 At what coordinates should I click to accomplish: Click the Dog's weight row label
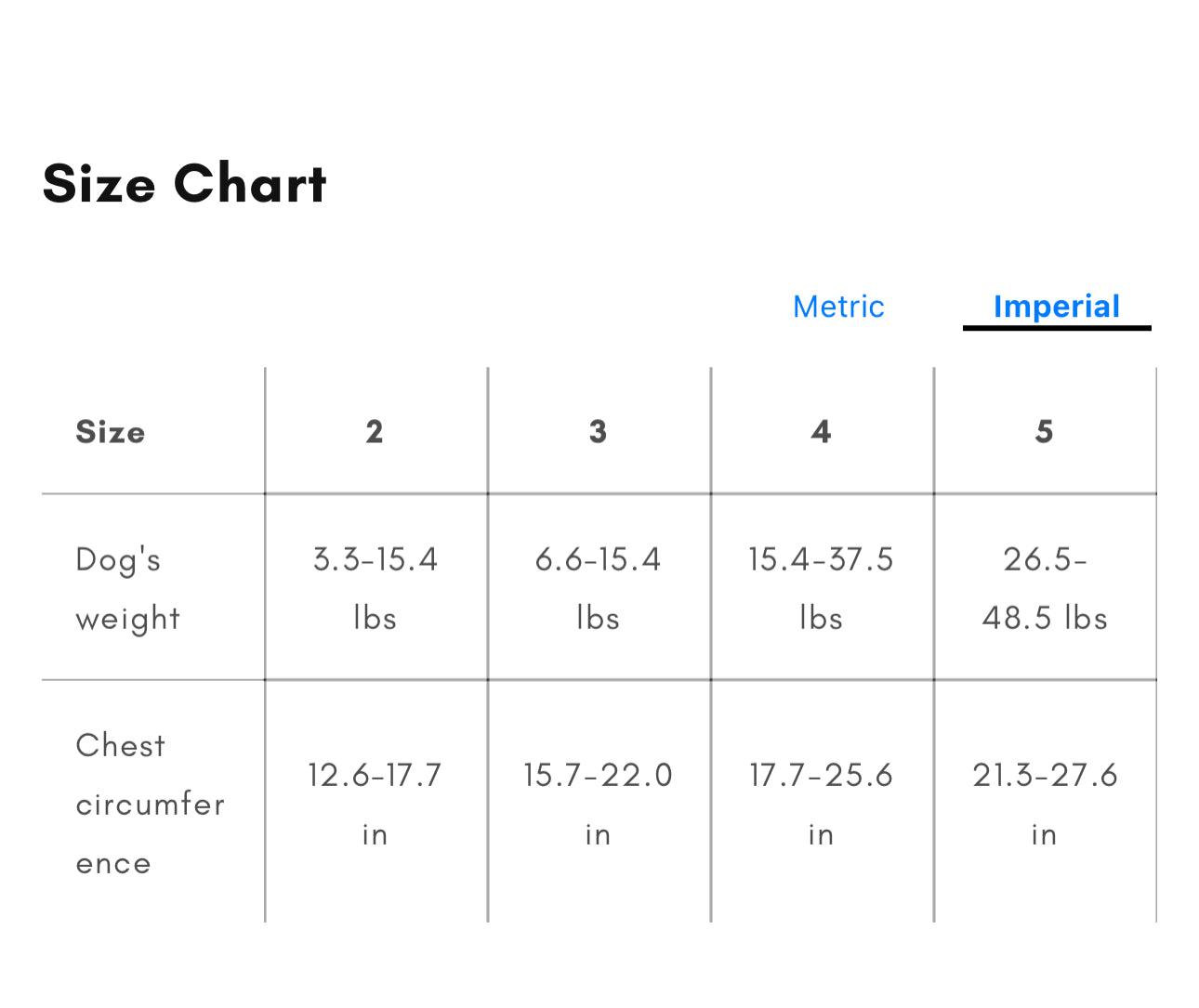click(127, 588)
